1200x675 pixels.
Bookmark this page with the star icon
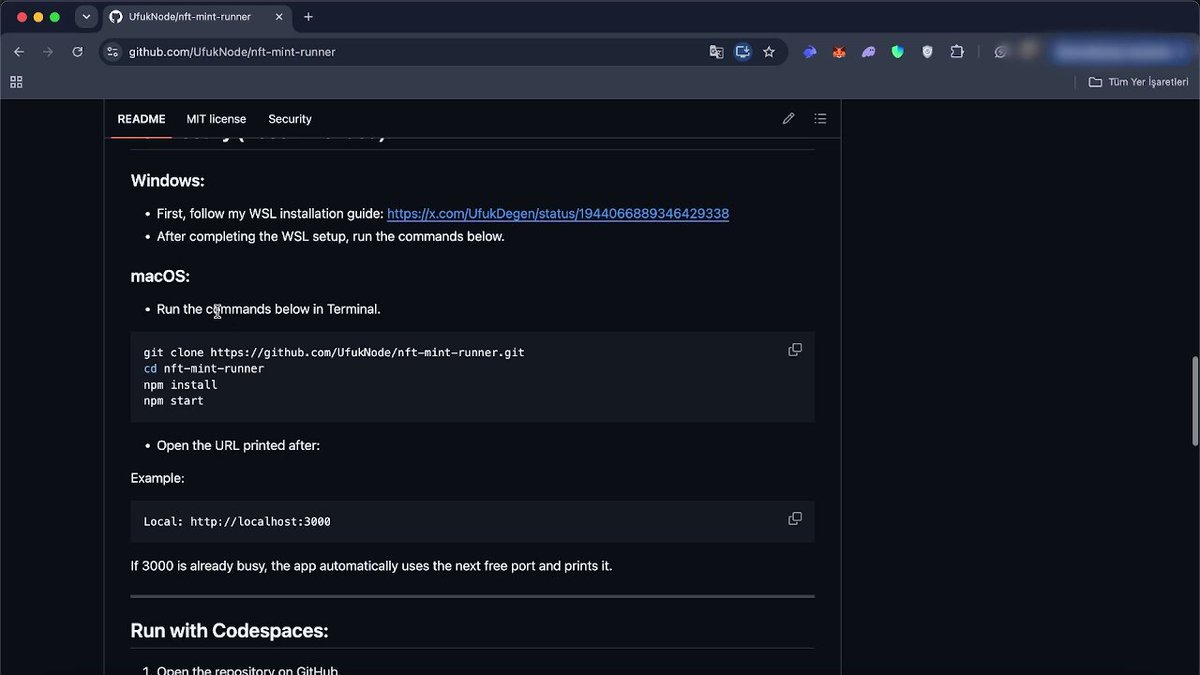click(769, 52)
